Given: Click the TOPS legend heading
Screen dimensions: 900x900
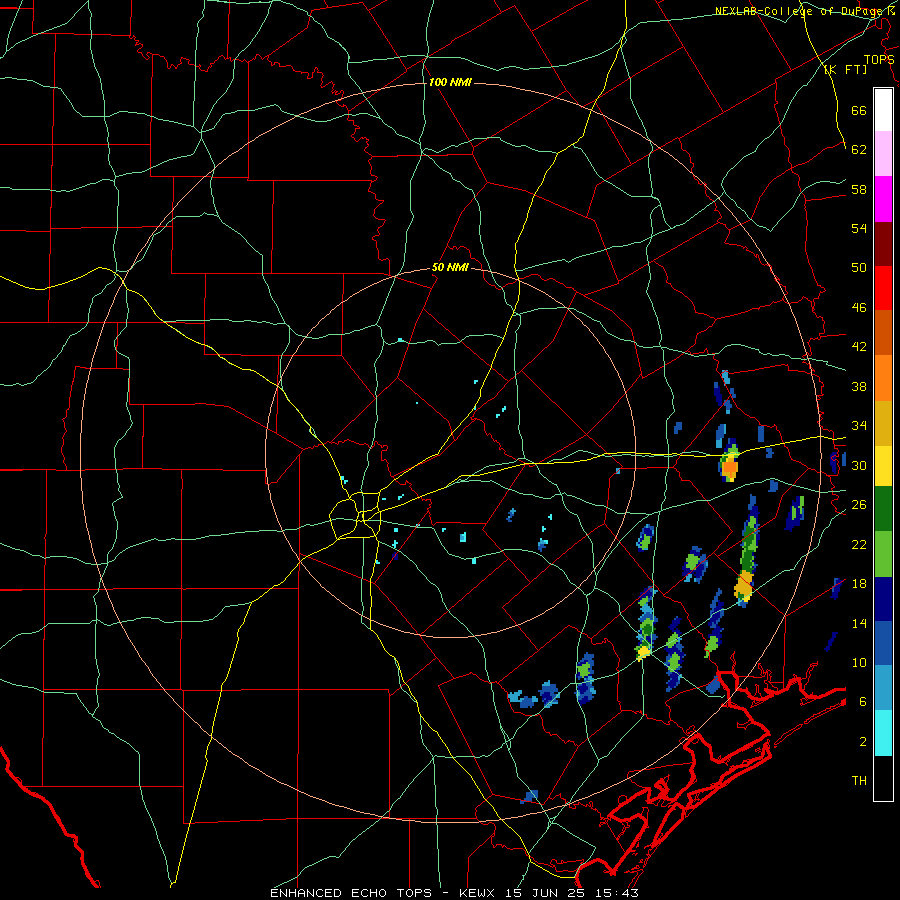Looking at the screenshot, I should click(879, 60).
